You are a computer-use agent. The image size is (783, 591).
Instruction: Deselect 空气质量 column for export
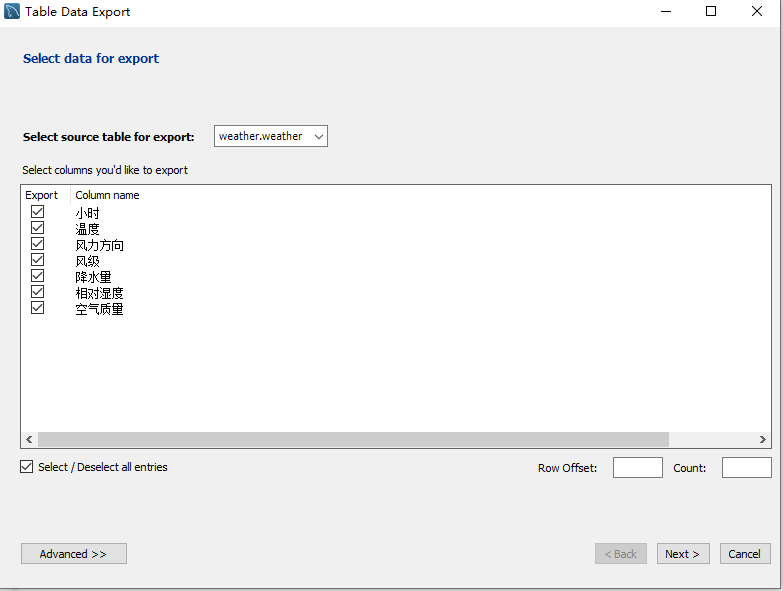coord(38,308)
